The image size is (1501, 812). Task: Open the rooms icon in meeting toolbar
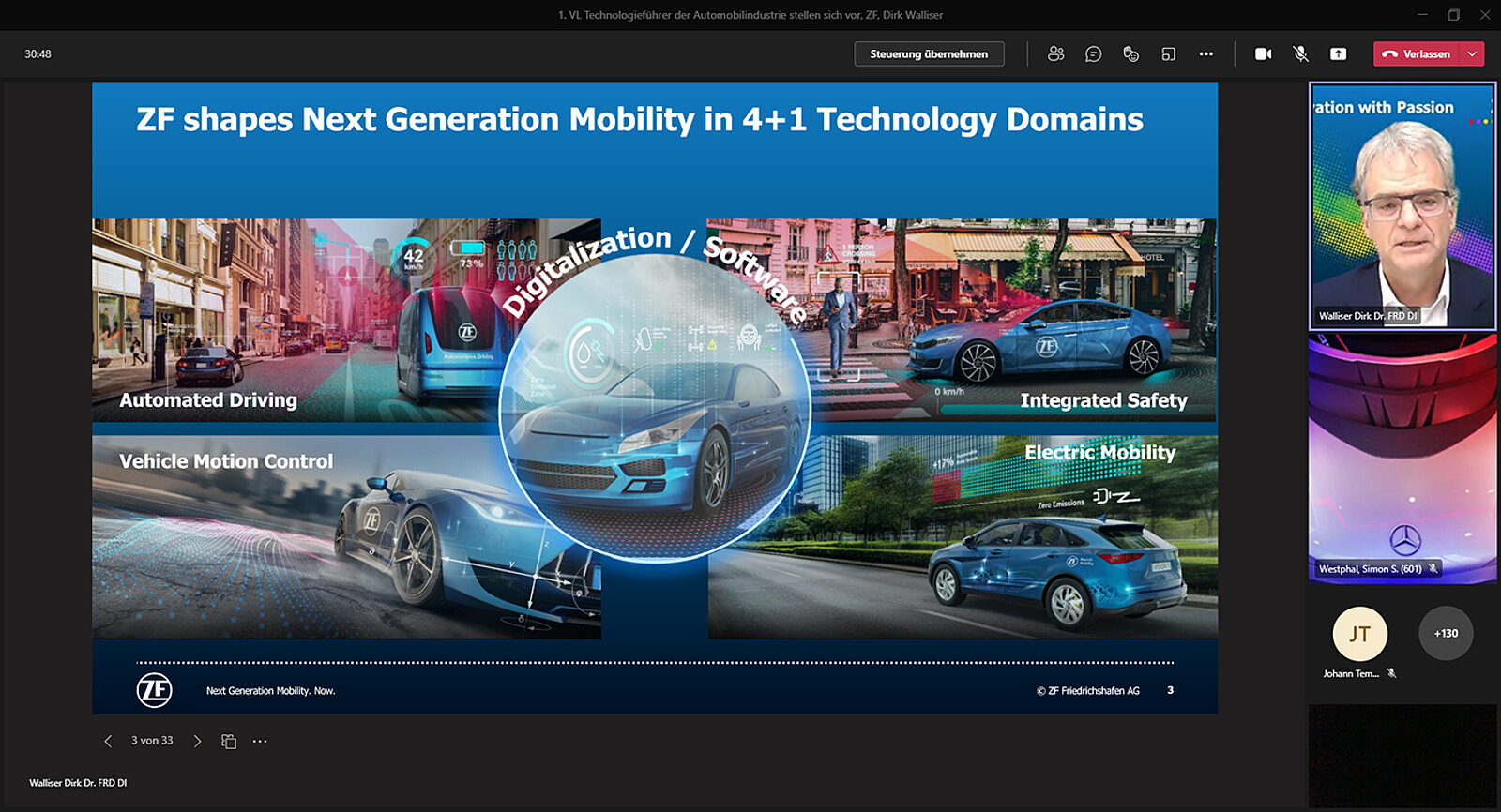coord(1168,54)
